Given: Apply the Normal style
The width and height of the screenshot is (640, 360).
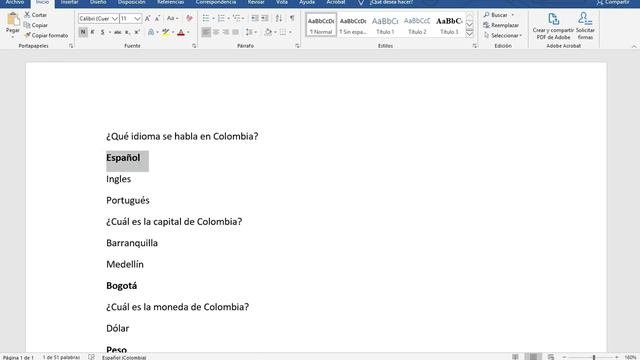Looking at the screenshot, I should (321, 25).
